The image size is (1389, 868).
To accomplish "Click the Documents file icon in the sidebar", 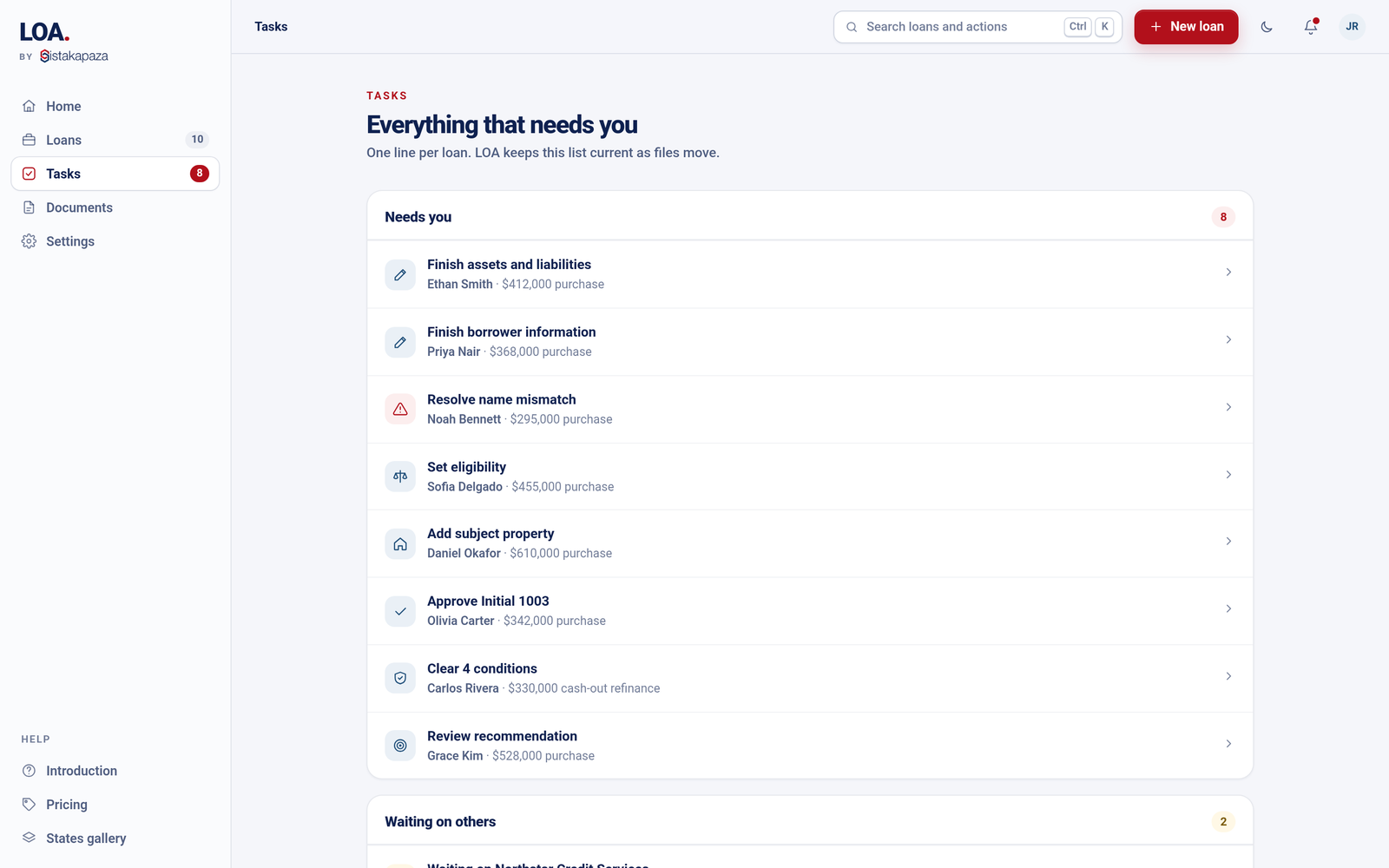I will pos(29,207).
